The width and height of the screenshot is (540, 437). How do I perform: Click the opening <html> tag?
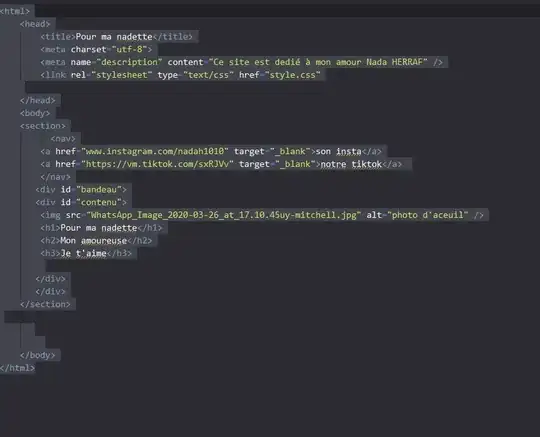point(15,11)
